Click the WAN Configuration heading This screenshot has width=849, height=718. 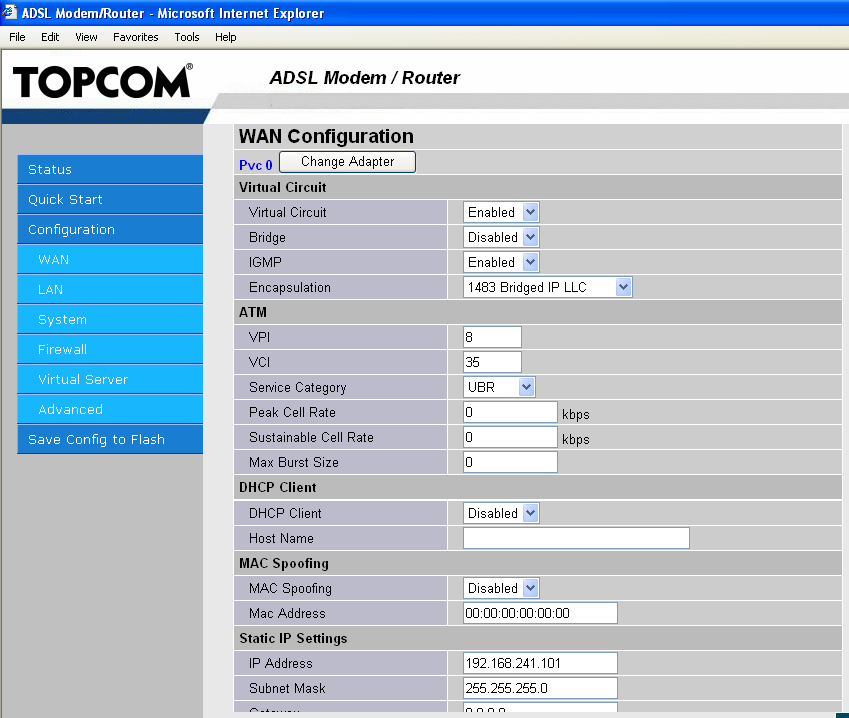(x=326, y=136)
